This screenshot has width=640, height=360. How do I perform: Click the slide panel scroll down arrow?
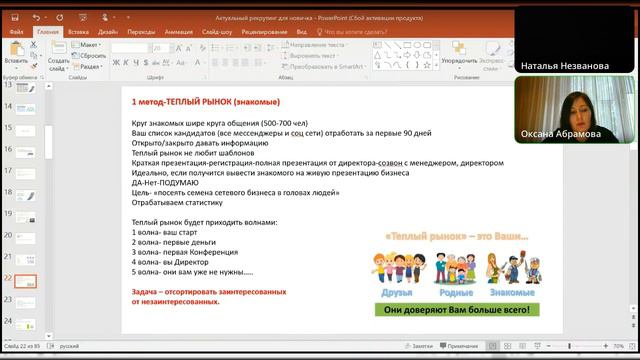point(49,336)
